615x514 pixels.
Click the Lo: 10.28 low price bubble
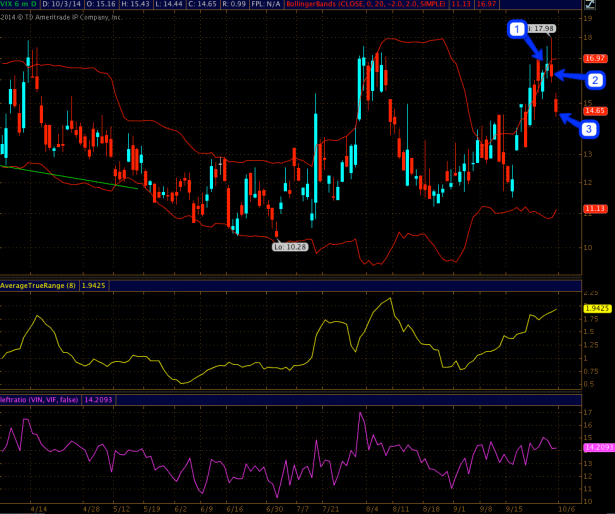pos(290,244)
